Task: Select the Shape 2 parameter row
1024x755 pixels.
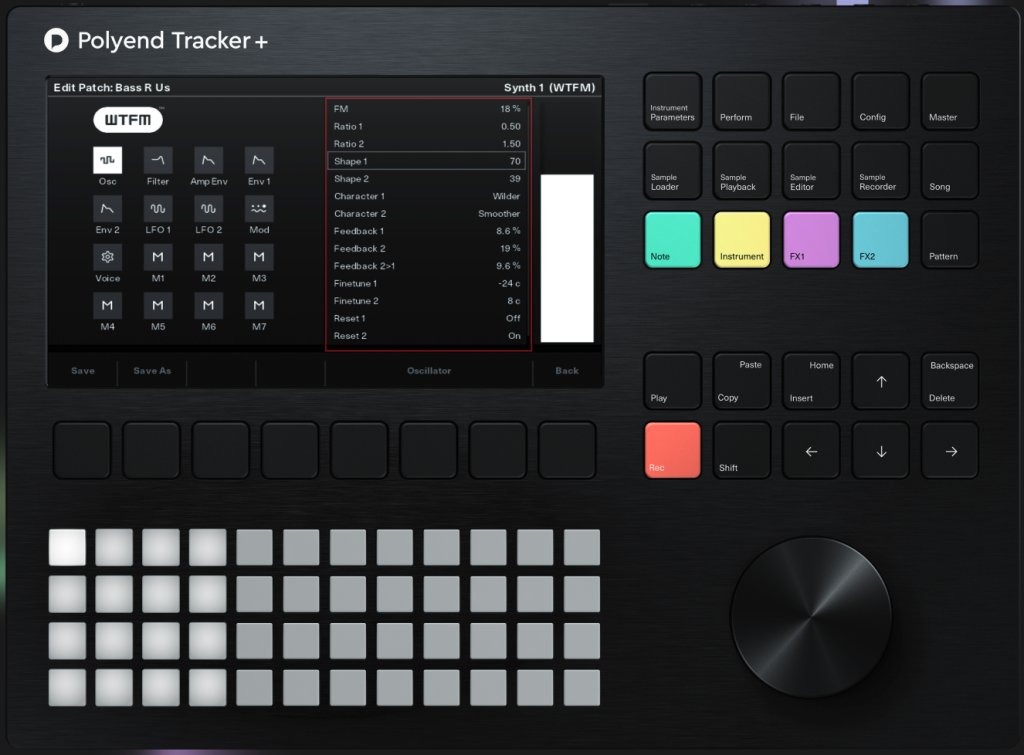Action: point(427,178)
